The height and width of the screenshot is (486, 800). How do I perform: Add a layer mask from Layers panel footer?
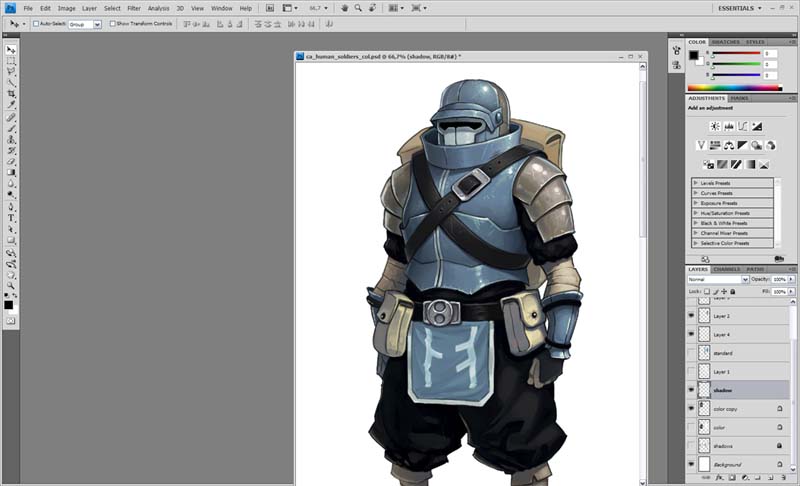point(732,478)
